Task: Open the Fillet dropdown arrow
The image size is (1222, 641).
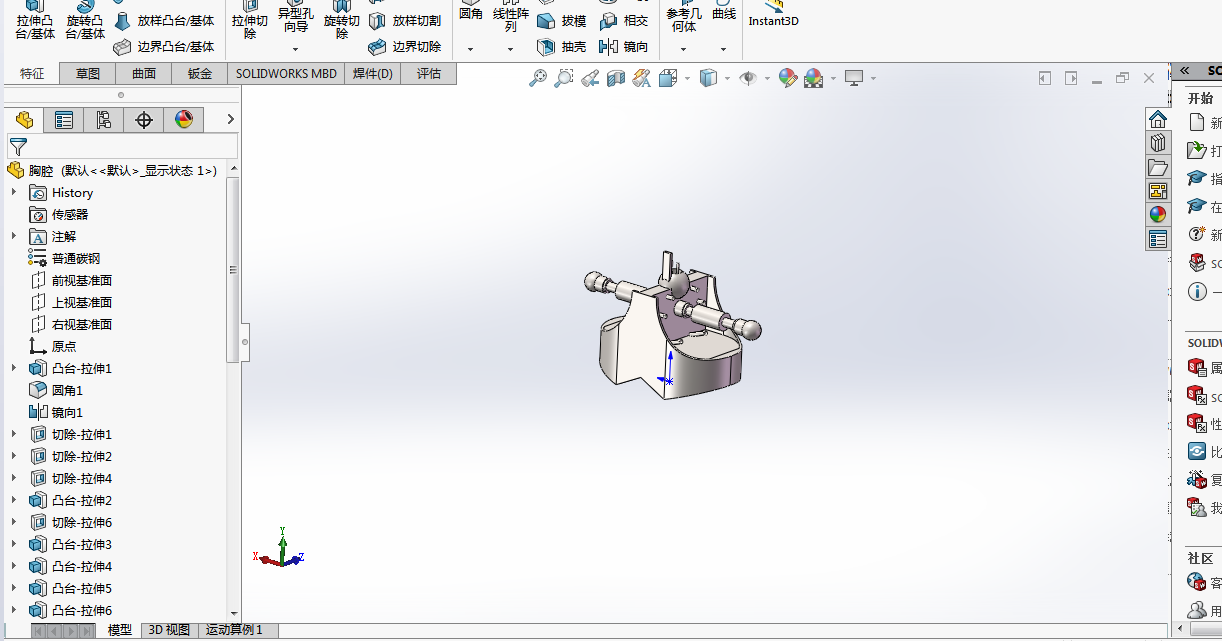Action: [x=471, y=48]
